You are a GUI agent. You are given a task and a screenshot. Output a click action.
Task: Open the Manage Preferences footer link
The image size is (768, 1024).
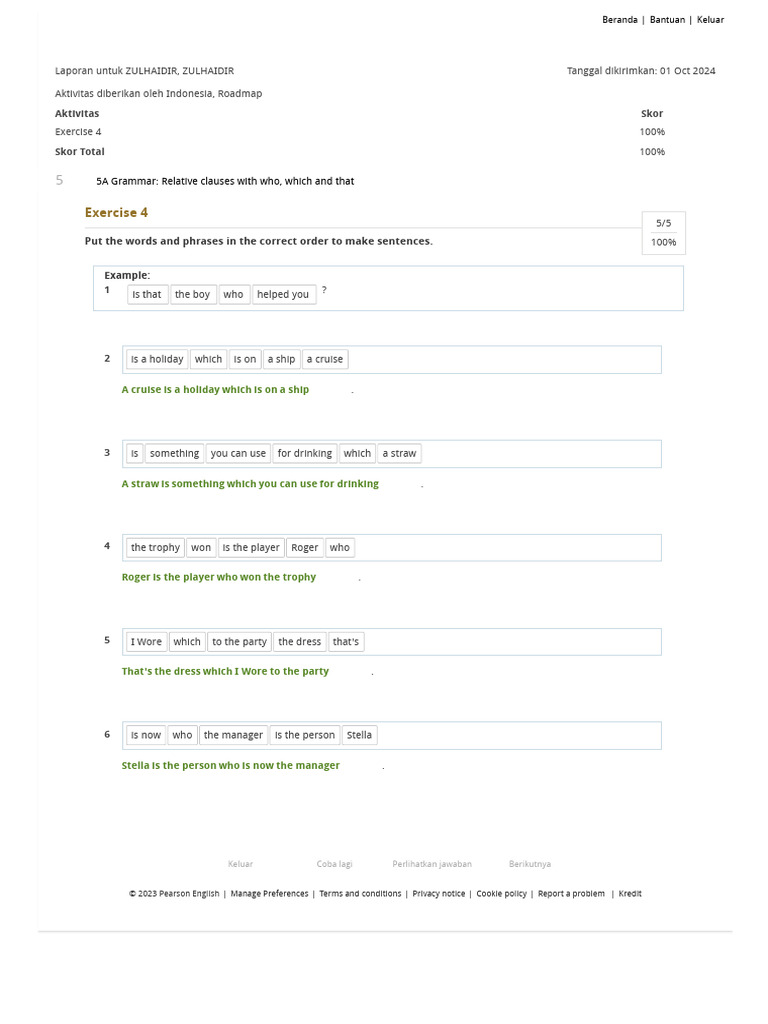coord(269,894)
